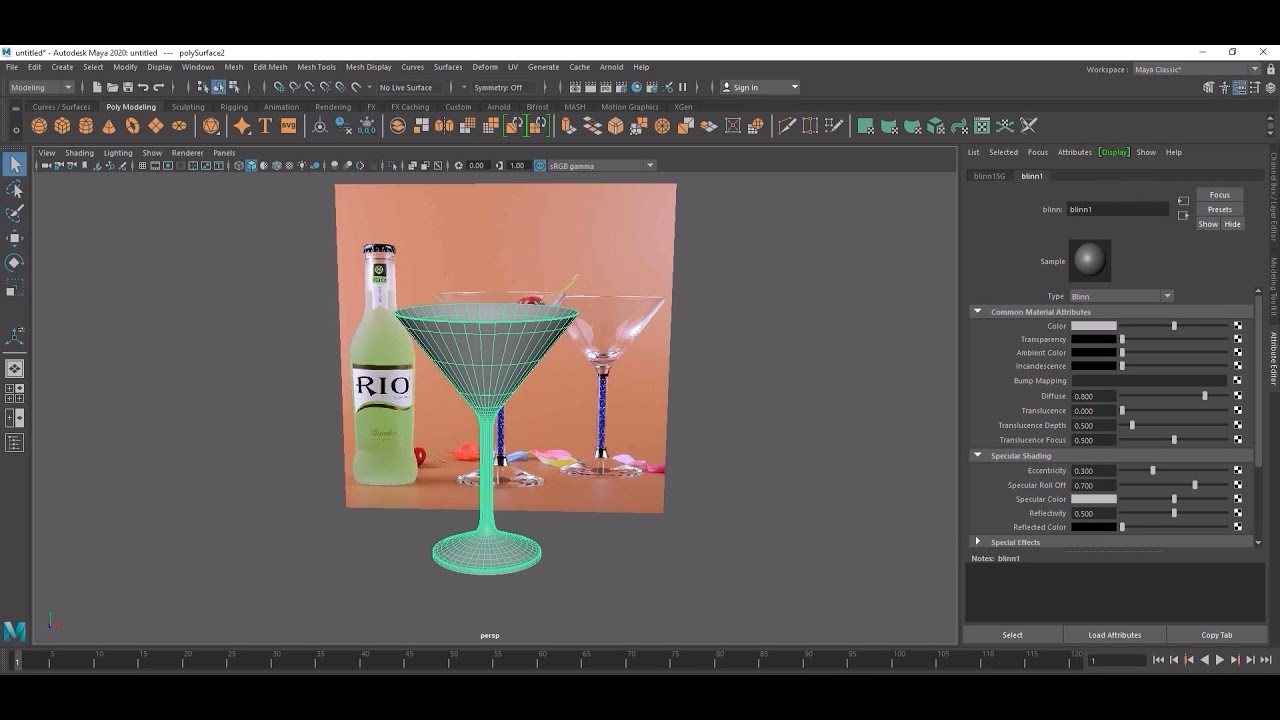
Task: Select the Scale tool in the toolbox
Action: pyautogui.click(x=14, y=289)
